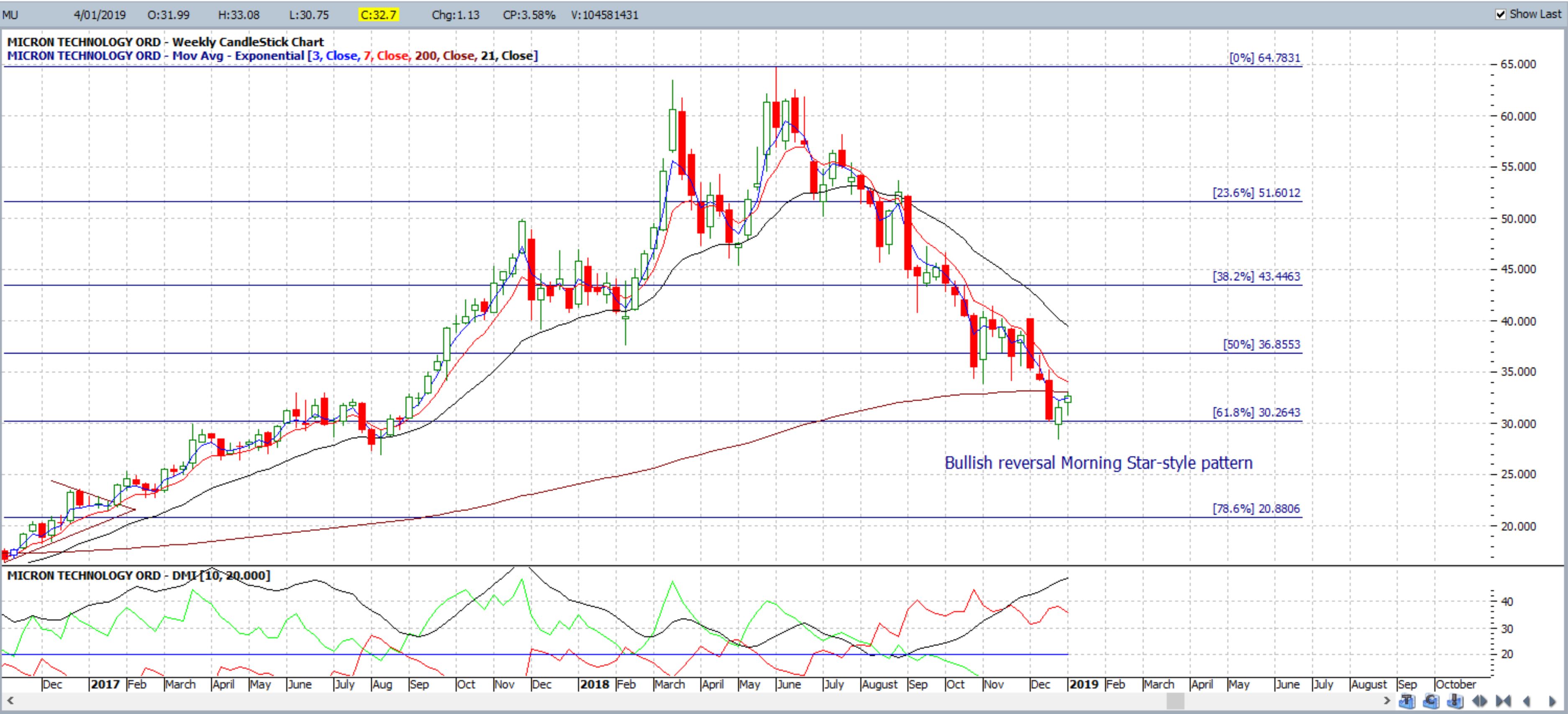
Task: Click the [78.6%] 20.8806 Fibonacci label
Action: (1256, 509)
